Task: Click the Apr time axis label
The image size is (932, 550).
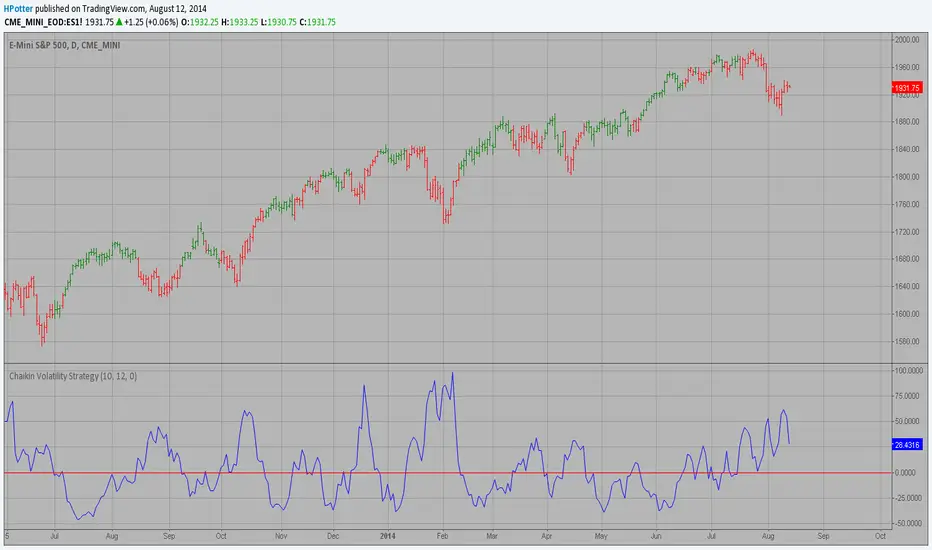Action: pyautogui.click(x=546, y=536)
